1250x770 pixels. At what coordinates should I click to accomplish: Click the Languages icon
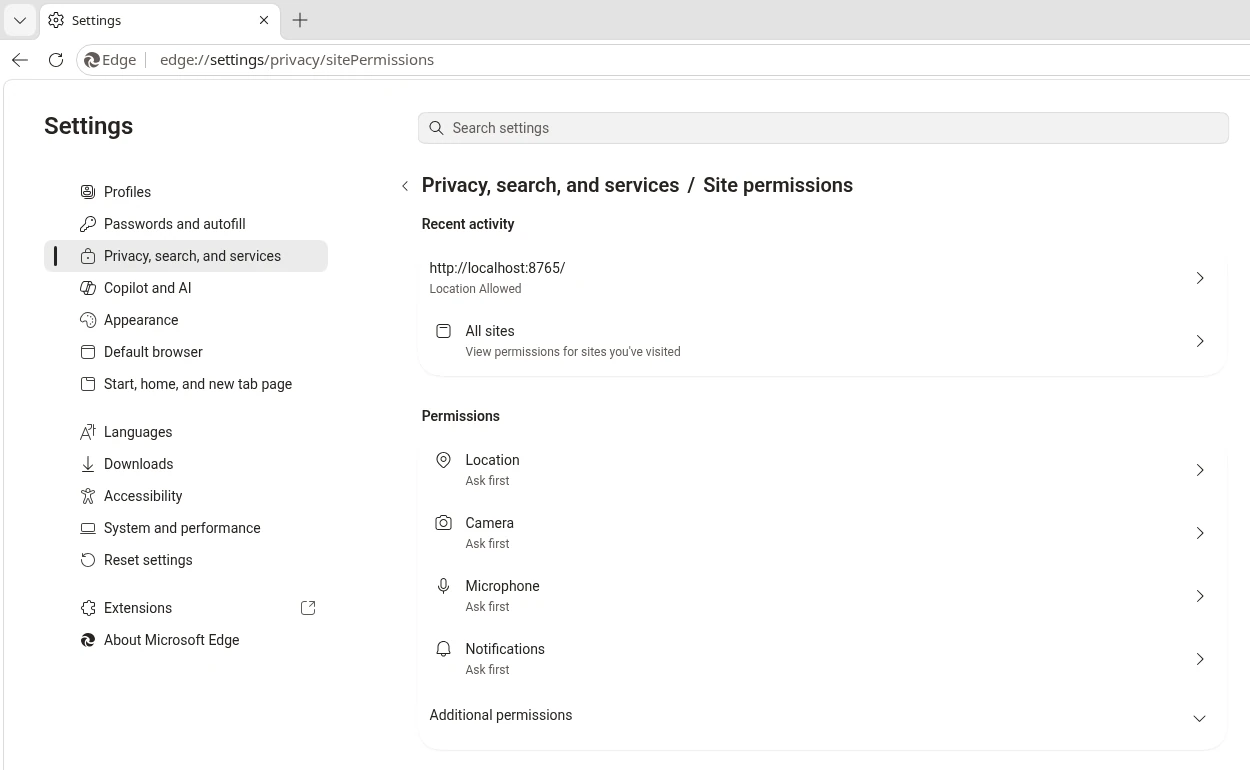[x=88, y=432]
